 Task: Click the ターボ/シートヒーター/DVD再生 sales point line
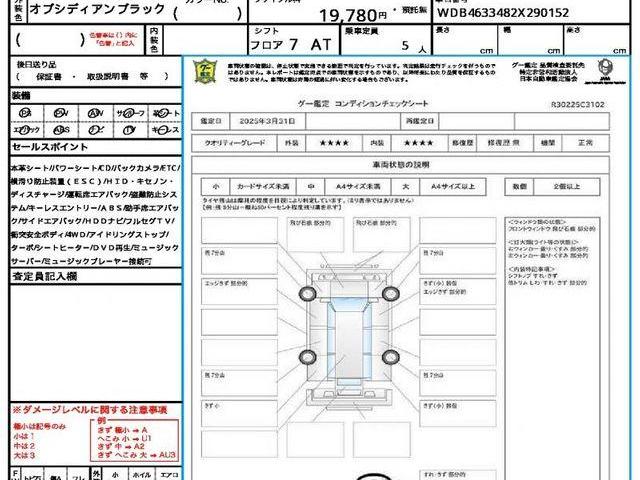coord(95,248)
